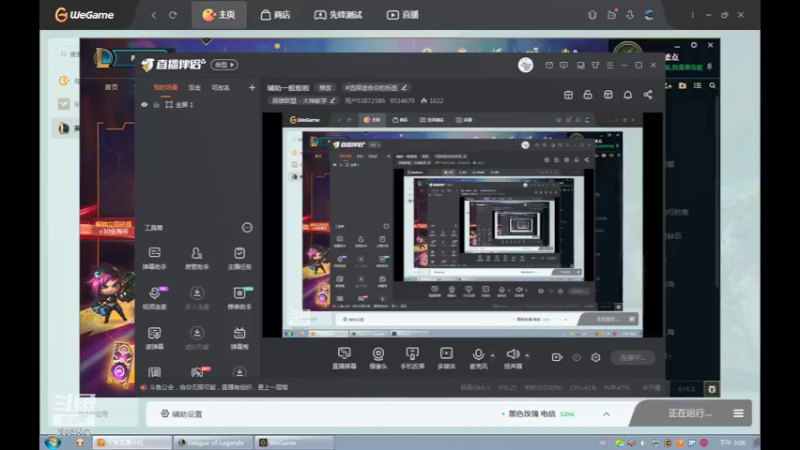
Task: Toggle the lock on 全屏 1 source
Action: coord(157,105)
